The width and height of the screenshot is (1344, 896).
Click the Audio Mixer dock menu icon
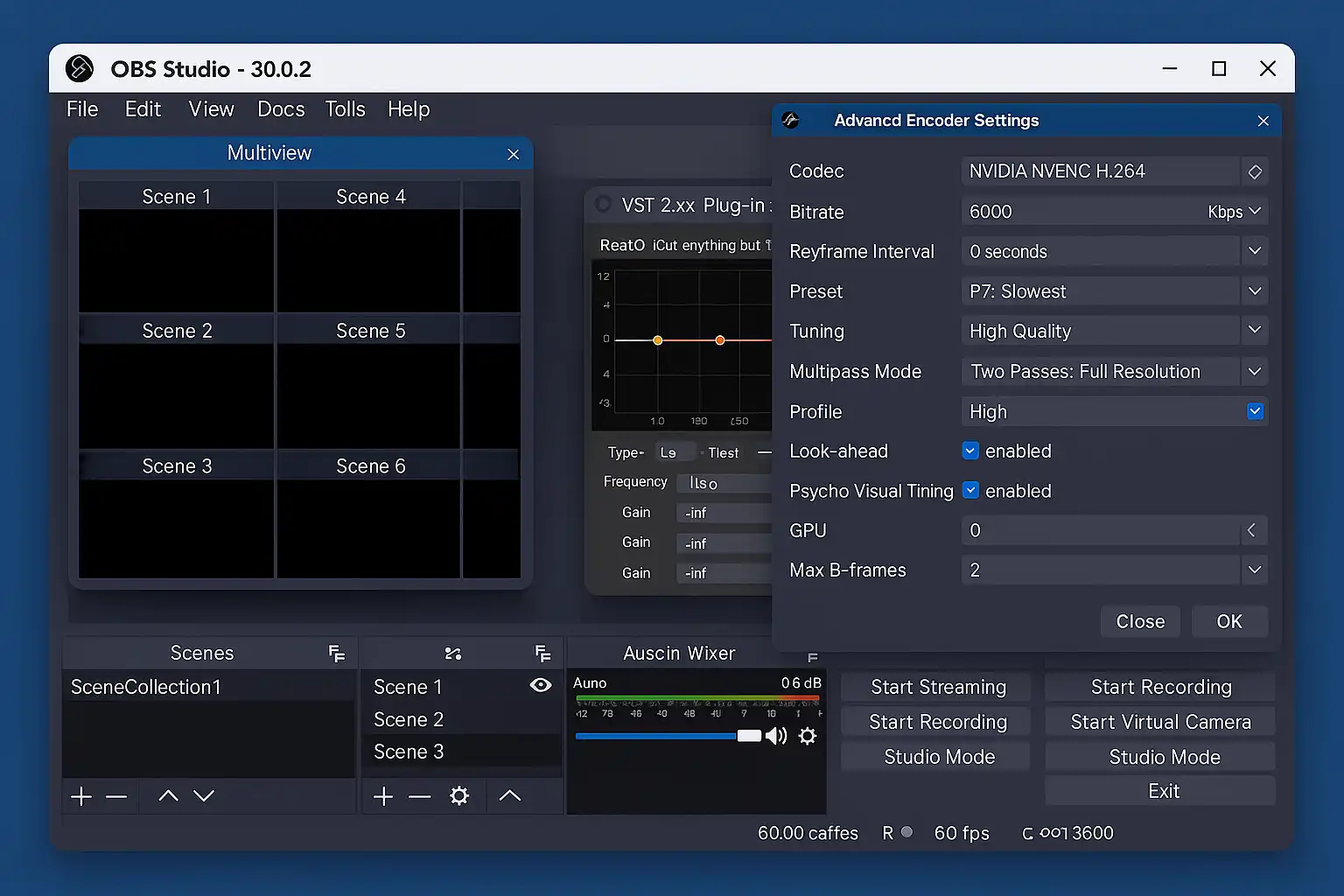pyautogui.click(x=813, y=657)
